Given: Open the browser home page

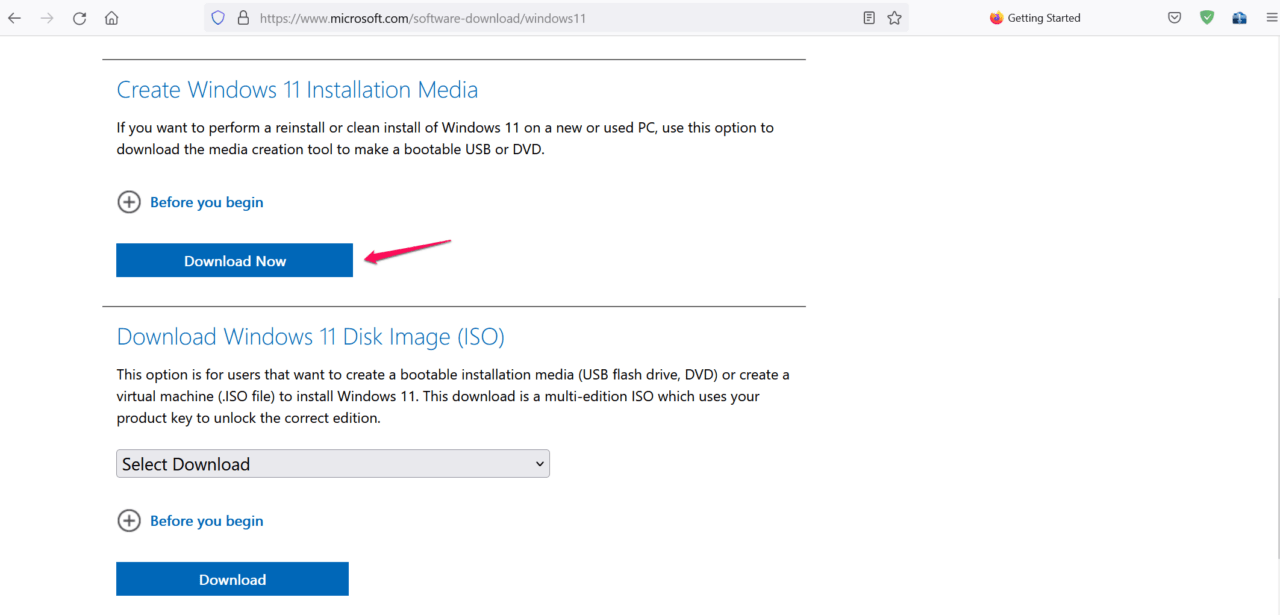Looking at the screenshot, I should pos(112,18).
